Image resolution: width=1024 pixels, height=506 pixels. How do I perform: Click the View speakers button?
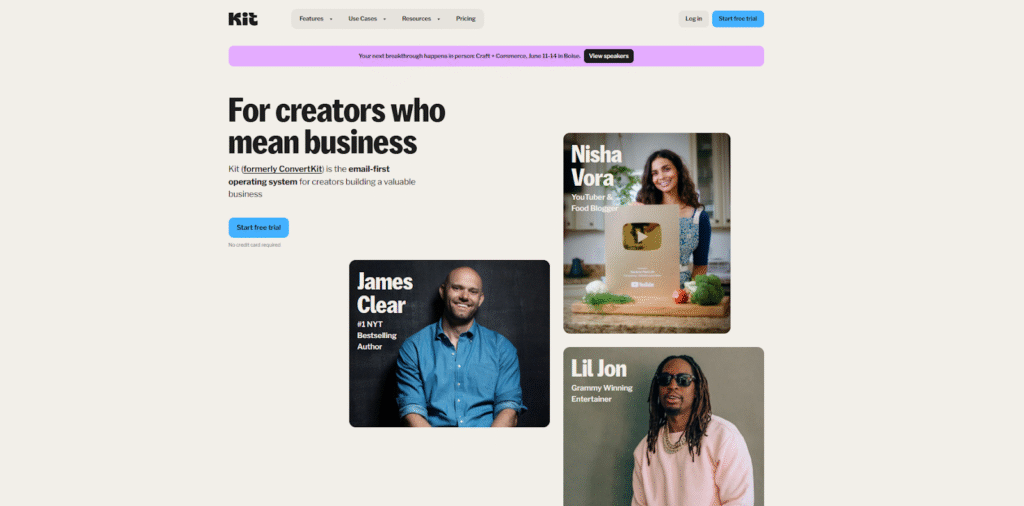coord(609,56)
